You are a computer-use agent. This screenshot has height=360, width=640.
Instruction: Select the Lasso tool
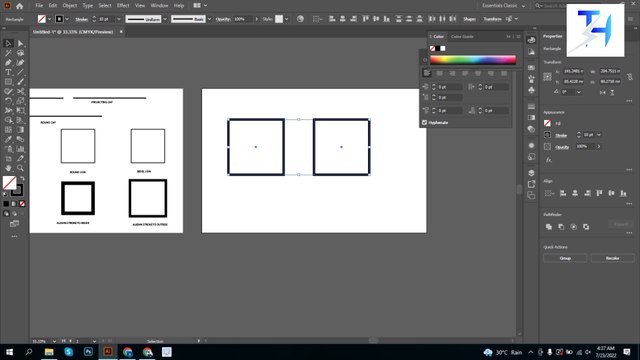pos(20,53)
